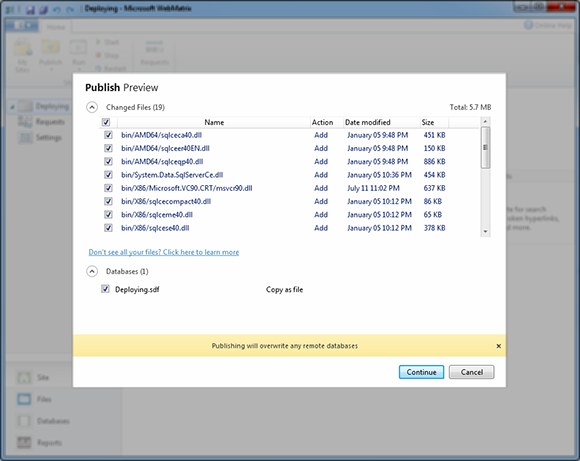Viewport: 580px width, 461px height.
Task: Click the Requests ribbon icon
Action: tap(154, 48)
